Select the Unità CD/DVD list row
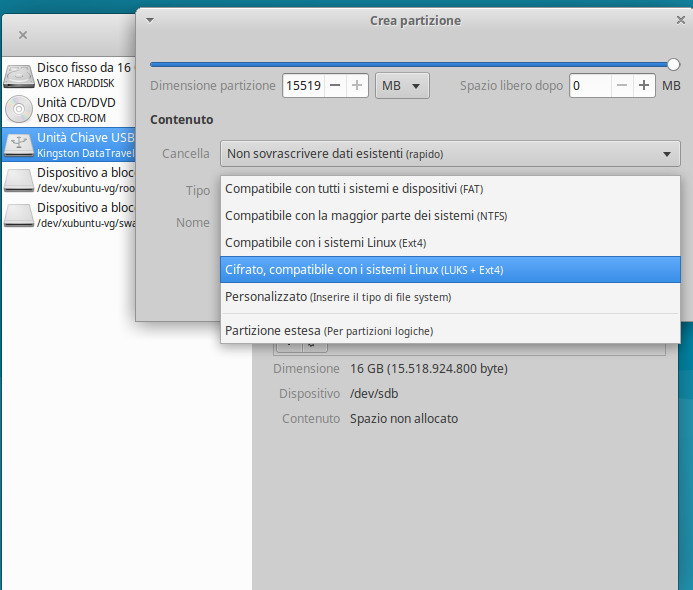Screen dimensions: 693x590 [x=69, y=110]
